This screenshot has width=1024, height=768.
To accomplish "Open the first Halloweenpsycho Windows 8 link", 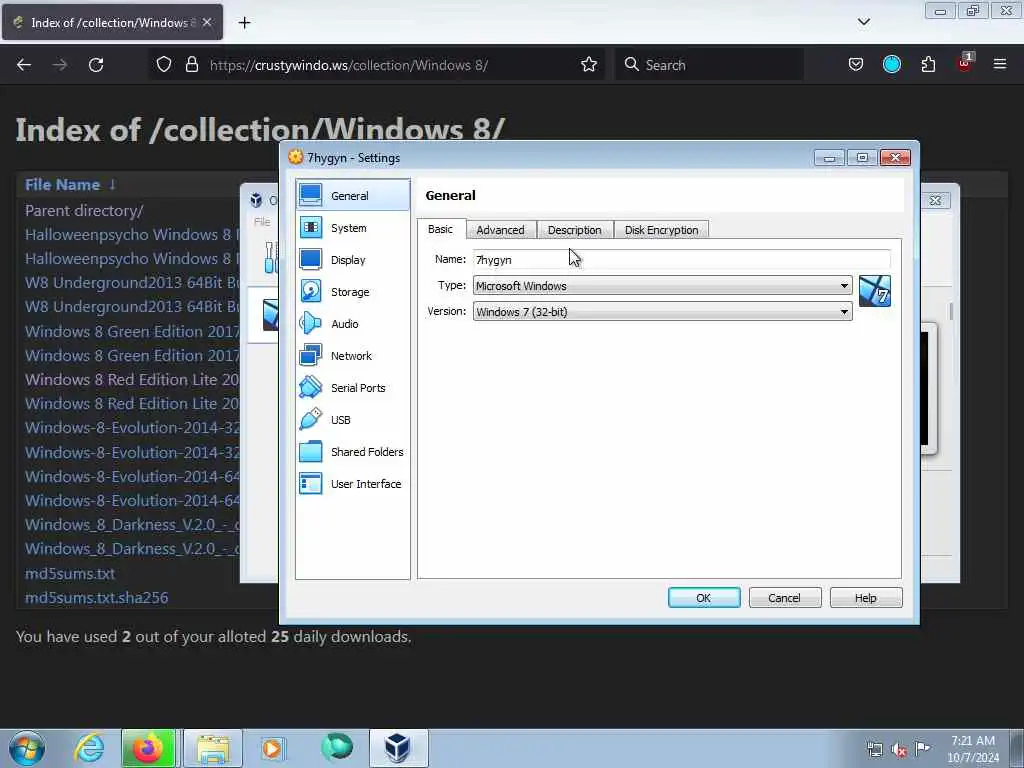I will [132, 234].
